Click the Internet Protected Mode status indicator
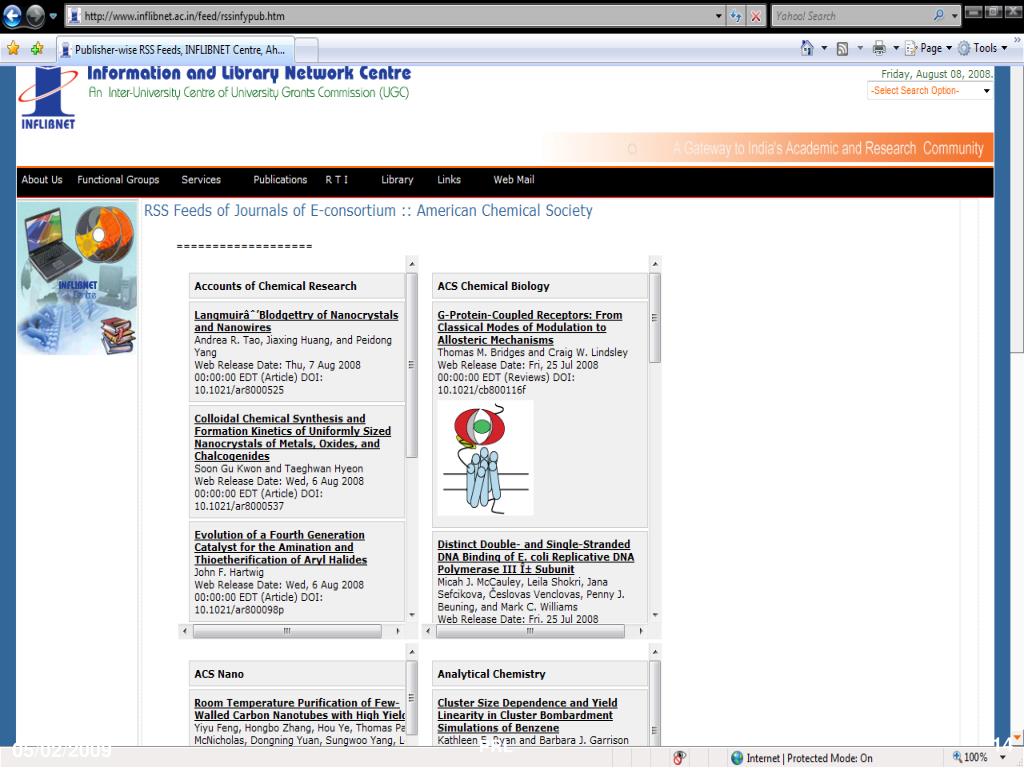Image resolution: width=1024 pixels, height=768 pixels. [x=801, y=758]
